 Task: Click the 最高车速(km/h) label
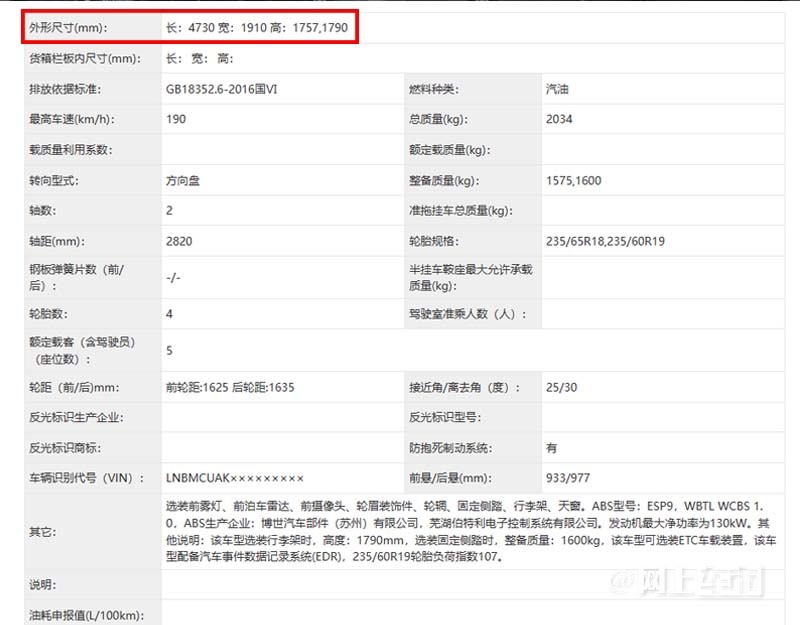click(x=71, y=119)
